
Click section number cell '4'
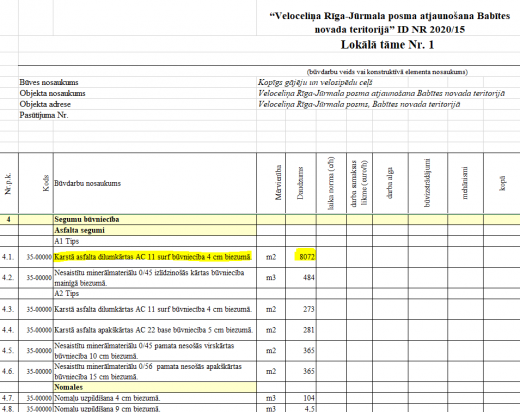pyautogui.click(x=9, y=219)
